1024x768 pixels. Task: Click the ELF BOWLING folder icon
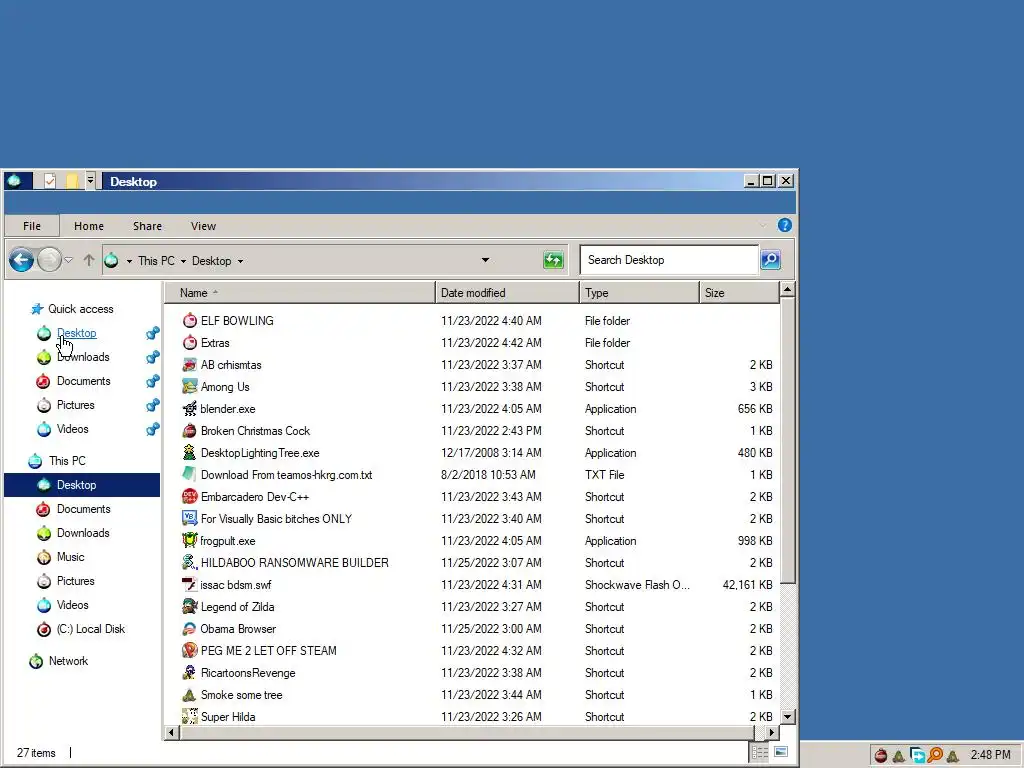tap(189, 320)
